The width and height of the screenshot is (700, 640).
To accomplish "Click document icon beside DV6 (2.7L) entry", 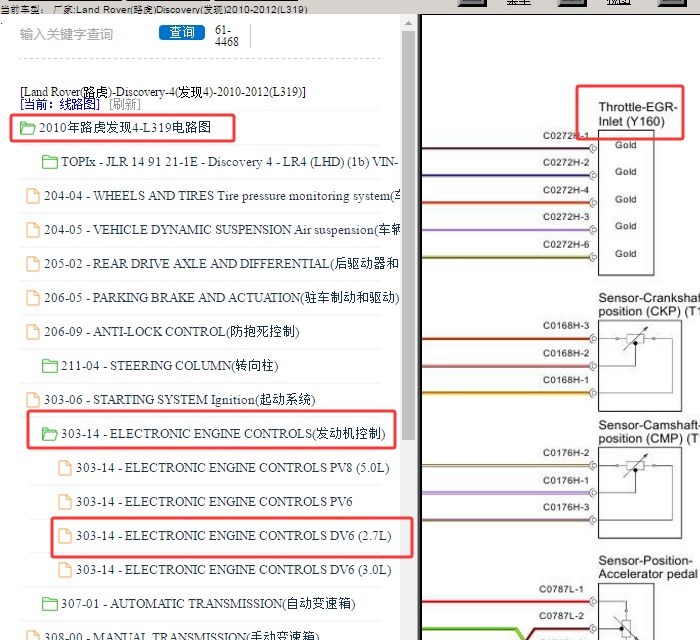I will coord(65,536).
